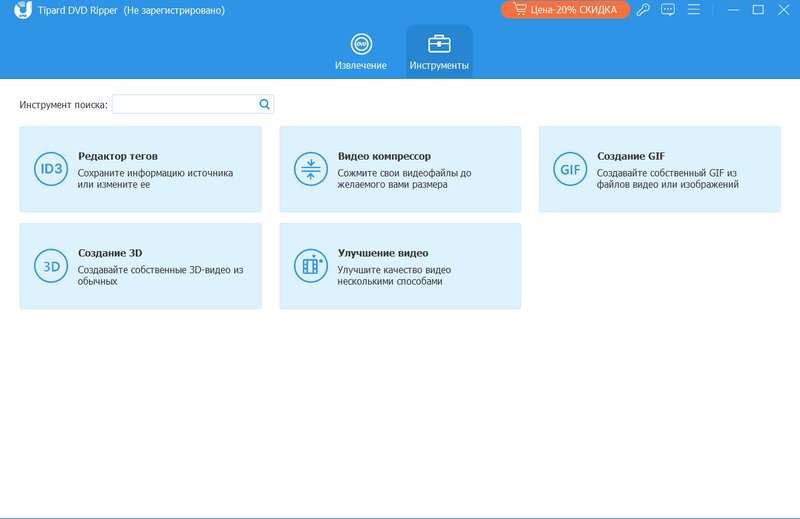Screen dimensions: 800x519
Task: Open the Видео компрессор tool title
Action: click(x=384, y=156)
